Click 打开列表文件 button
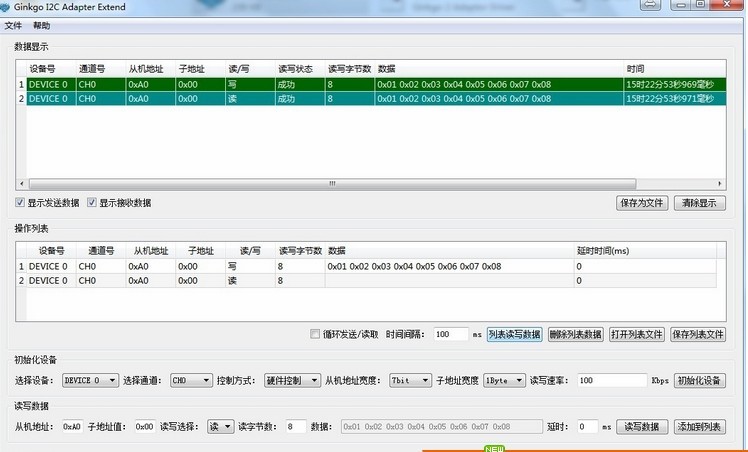 (x=637, y=334)
